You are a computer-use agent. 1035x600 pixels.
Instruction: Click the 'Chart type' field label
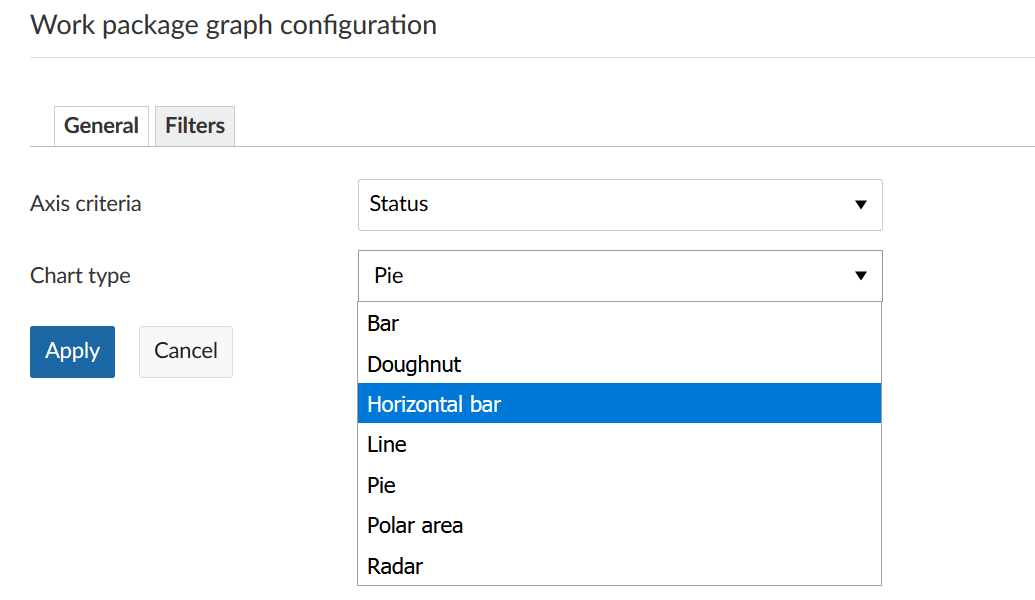(x=80, y=276)
